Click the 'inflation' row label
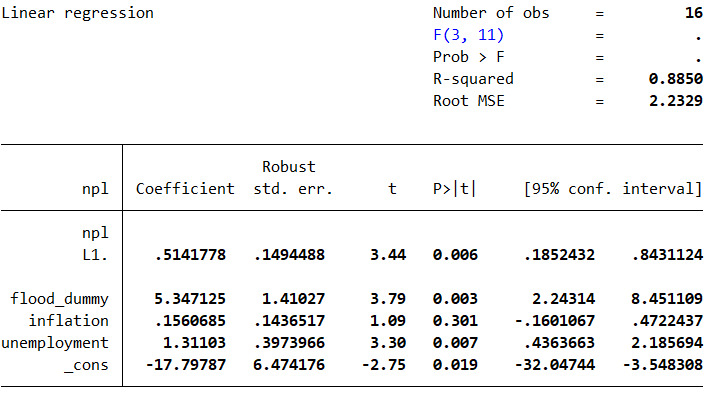710x393 pixels. pos(68,321)
